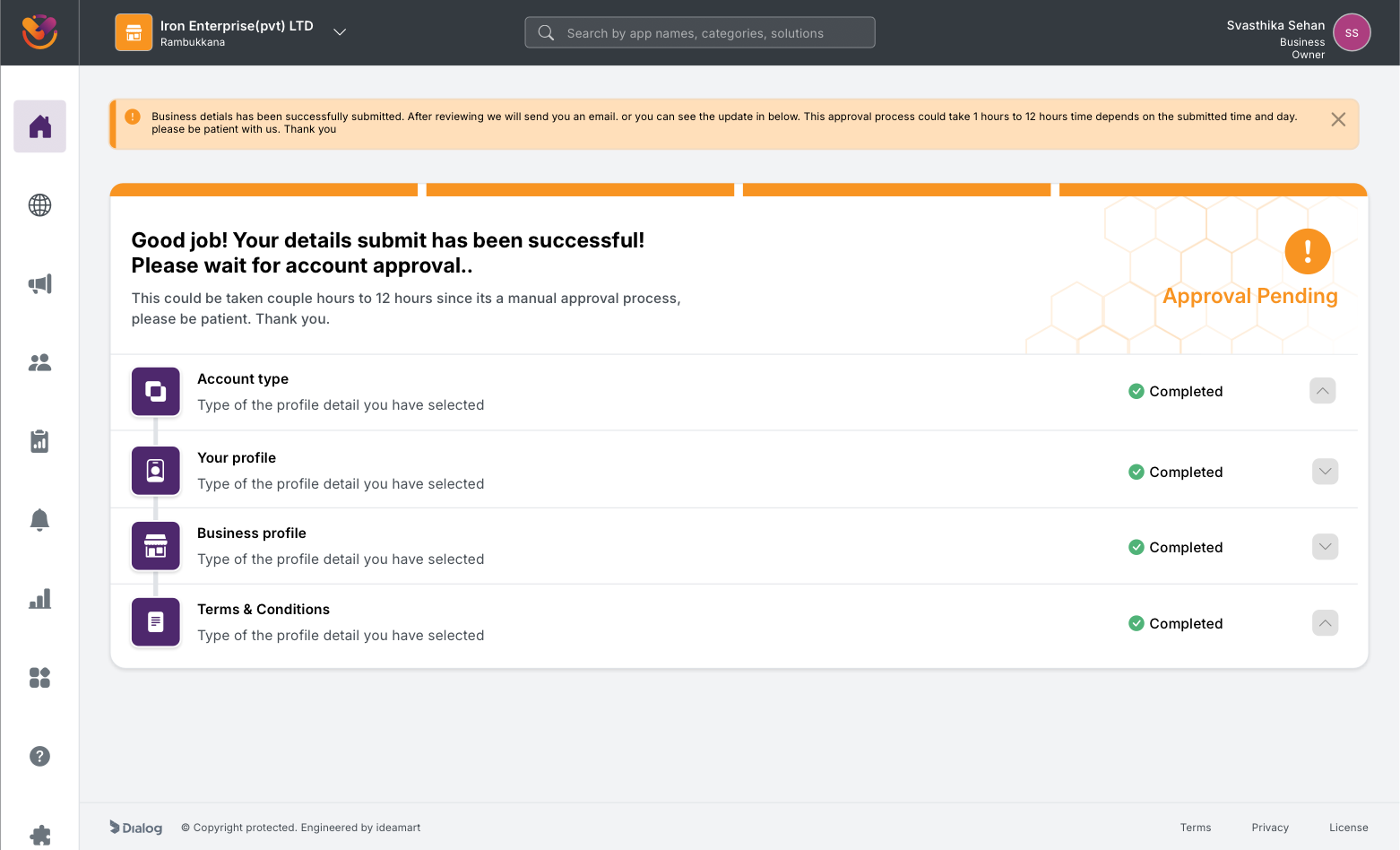Click the Terms & Conditions step icon
1400x850 pixels.
(156, 622)
